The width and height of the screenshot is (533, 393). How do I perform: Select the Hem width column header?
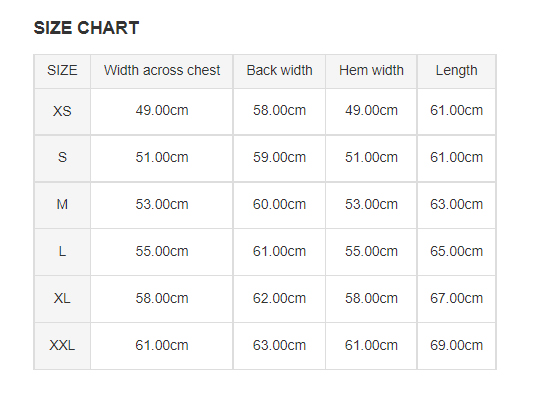371,71
